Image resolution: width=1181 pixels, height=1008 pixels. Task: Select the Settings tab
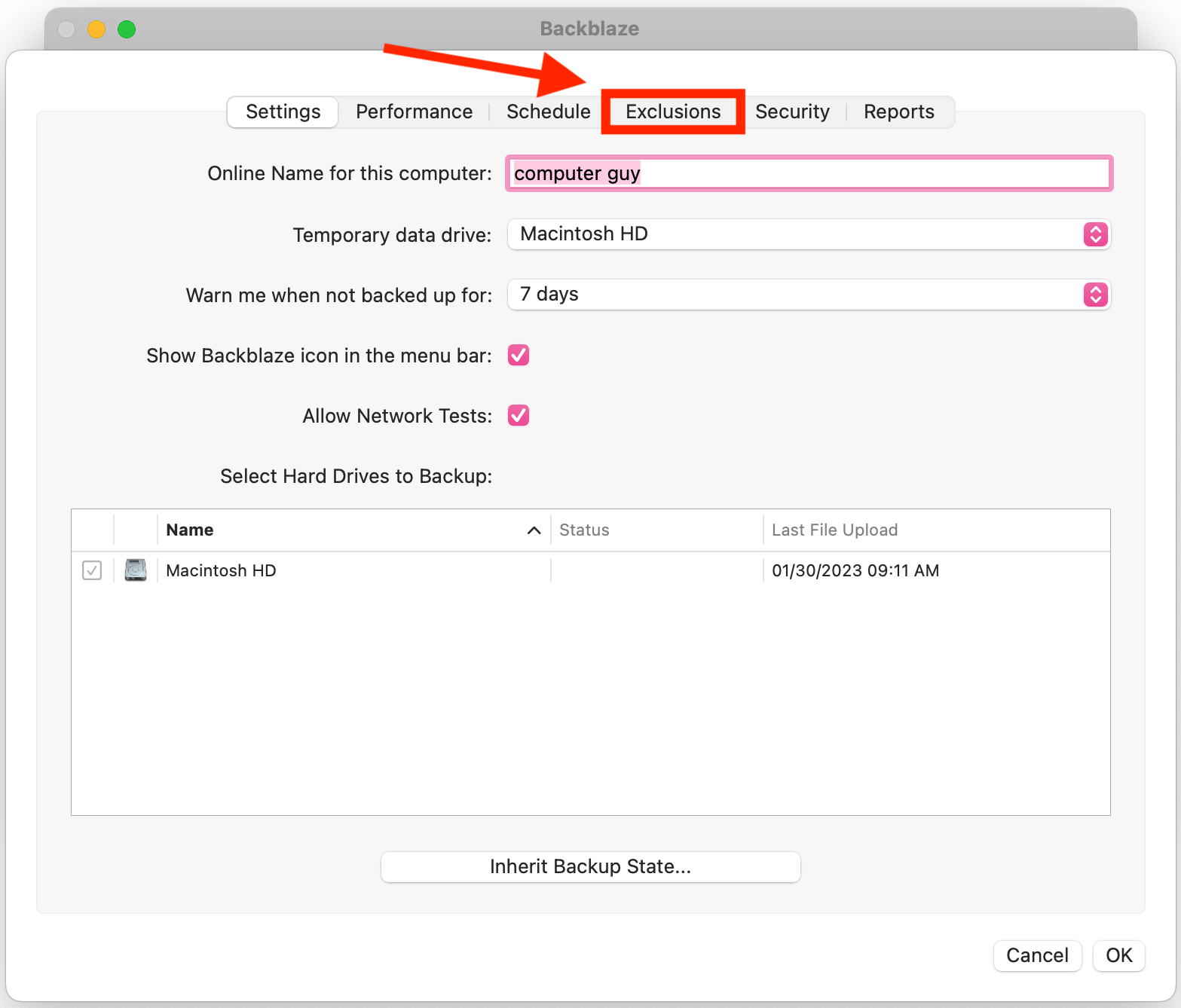click(x=283, y=111)
